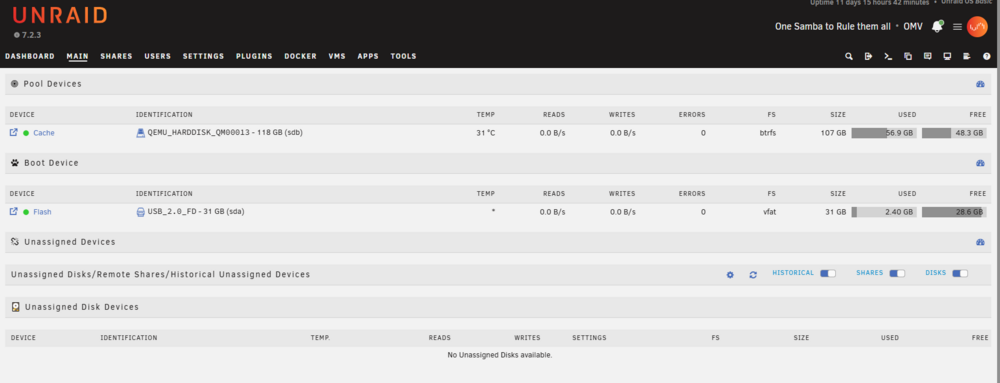
Task: Open the Apps tab
Action: [368, 56]
